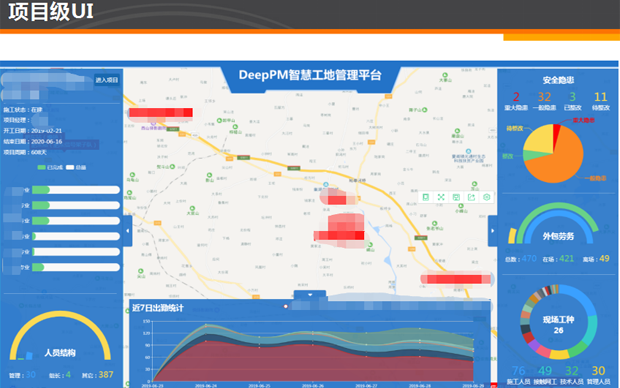Collapse the bottom attendance panel with down arrow

pyautogui.click(x=310, y=295)
